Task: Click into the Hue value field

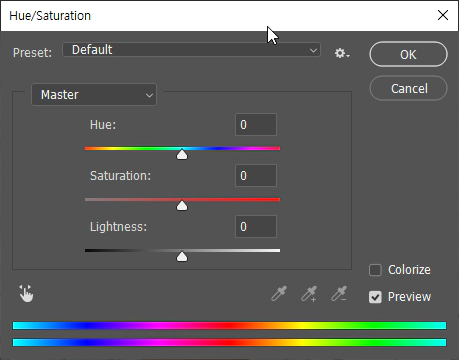Action: (x=256, y=125)
